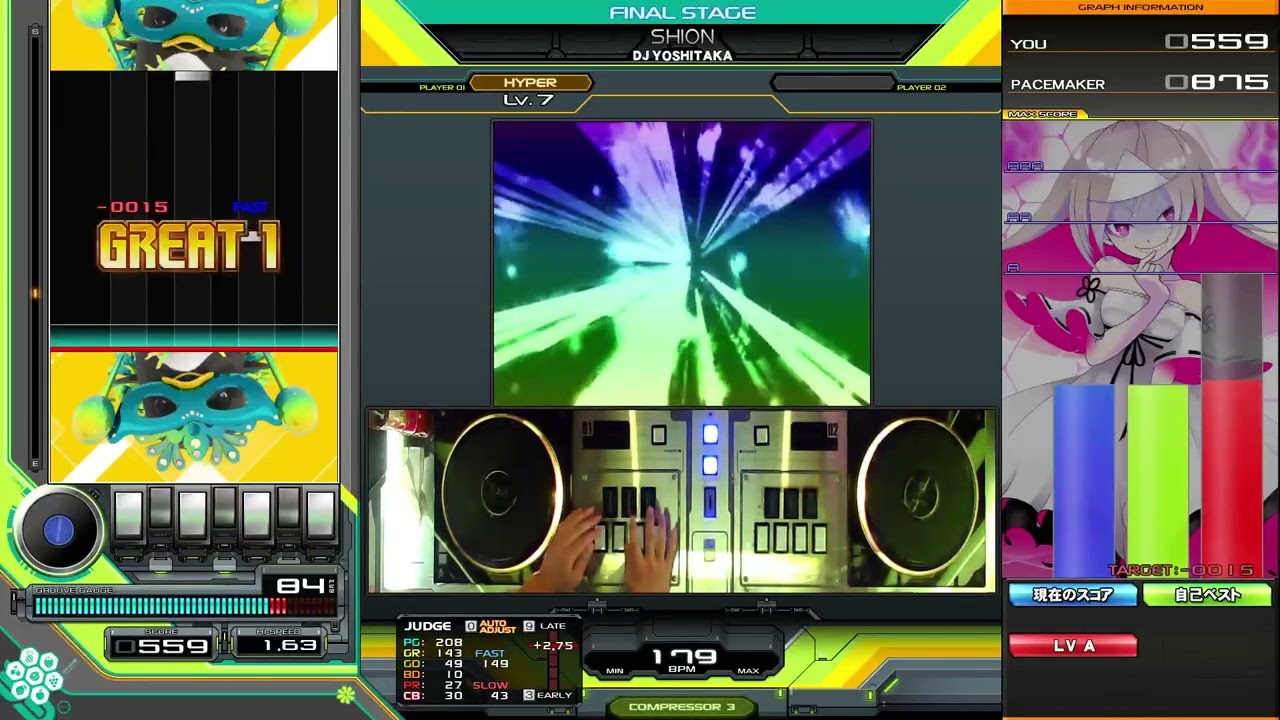Click the blue turntable scratch disc

(58, 530)
